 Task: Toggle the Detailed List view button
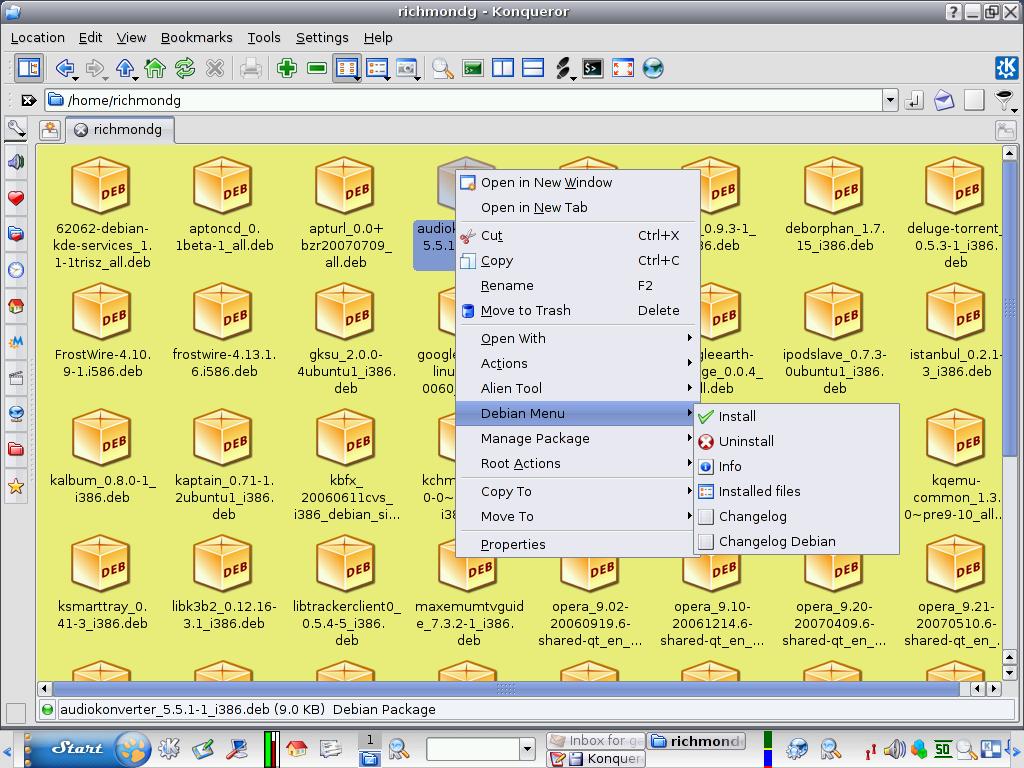tap(377, 68)
